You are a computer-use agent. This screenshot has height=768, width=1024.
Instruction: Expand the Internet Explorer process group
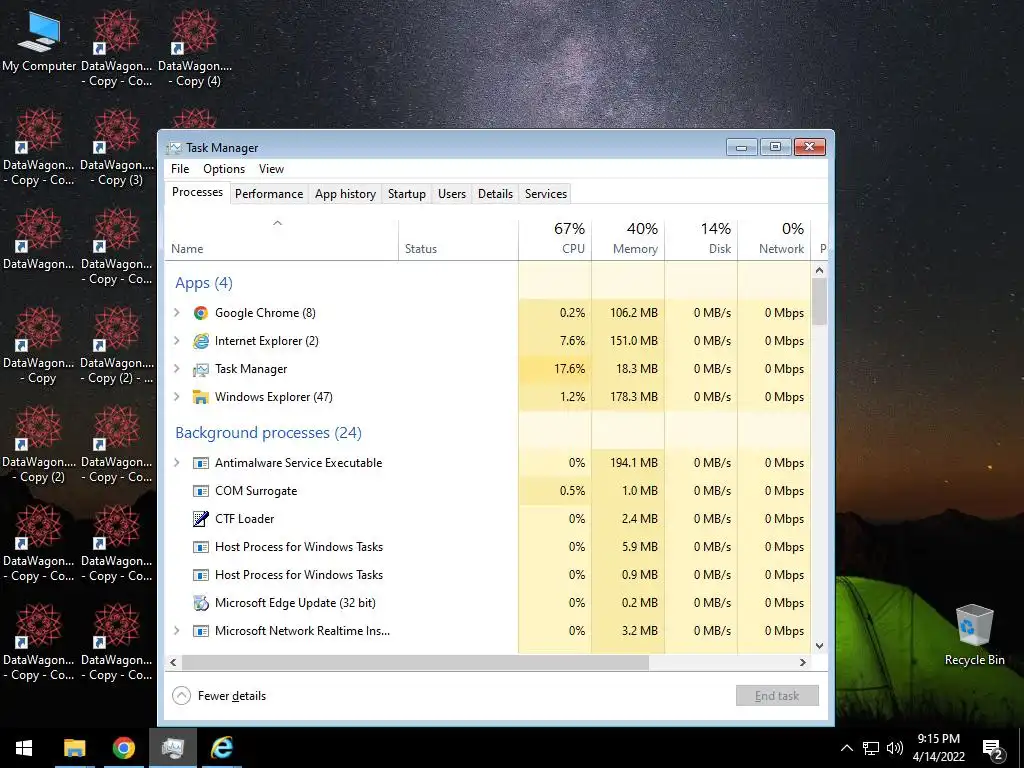(176, 341)
